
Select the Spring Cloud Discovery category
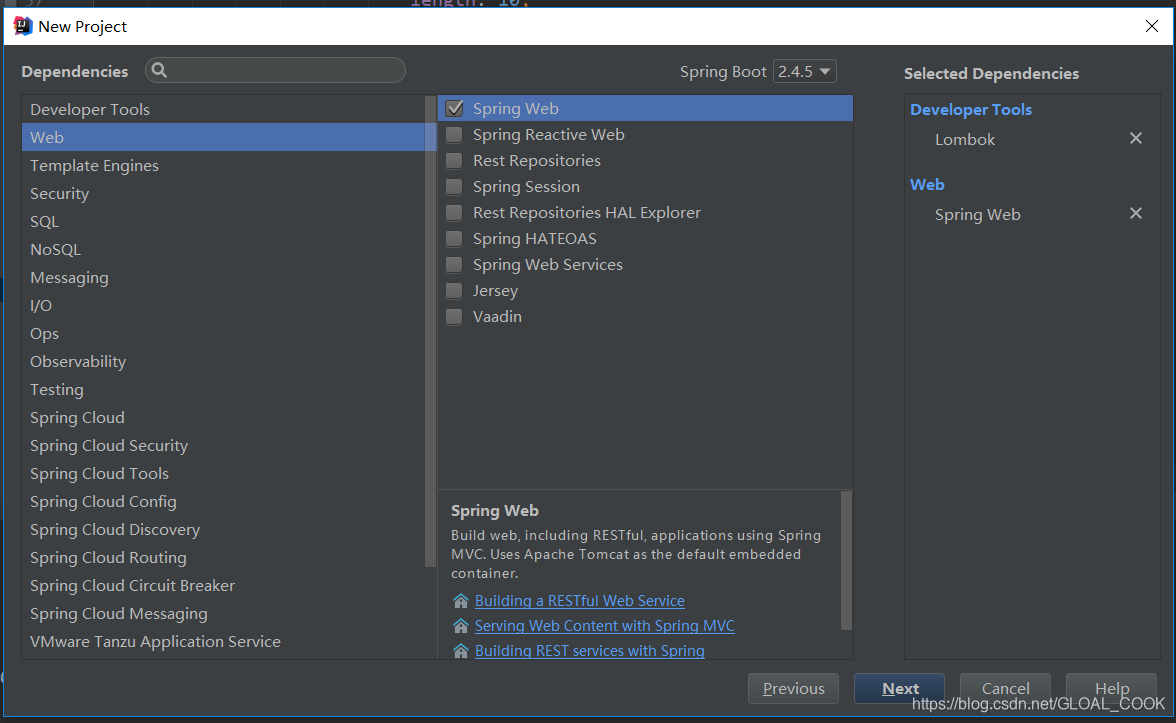[x=224, y=530]
